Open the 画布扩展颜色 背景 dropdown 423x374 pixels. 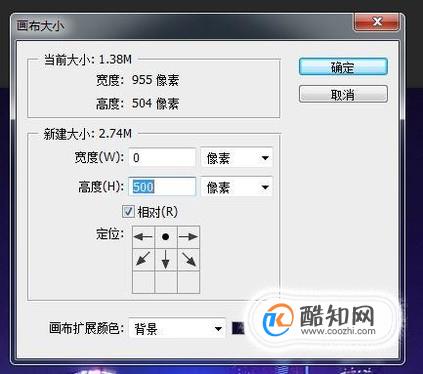[177, 328]
